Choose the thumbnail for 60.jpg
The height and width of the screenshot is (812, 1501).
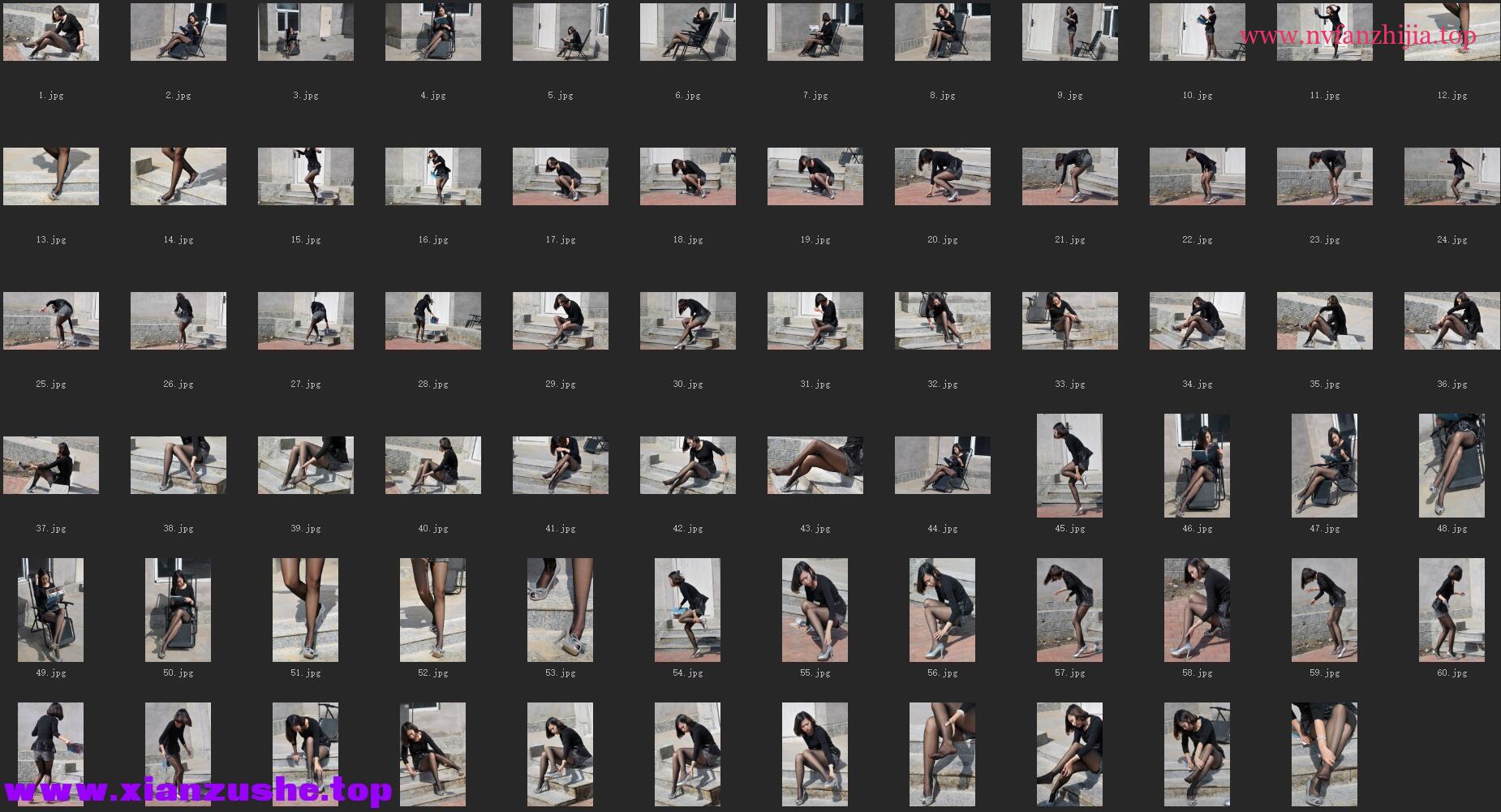pyautogui.click(x=1452, y=610)
